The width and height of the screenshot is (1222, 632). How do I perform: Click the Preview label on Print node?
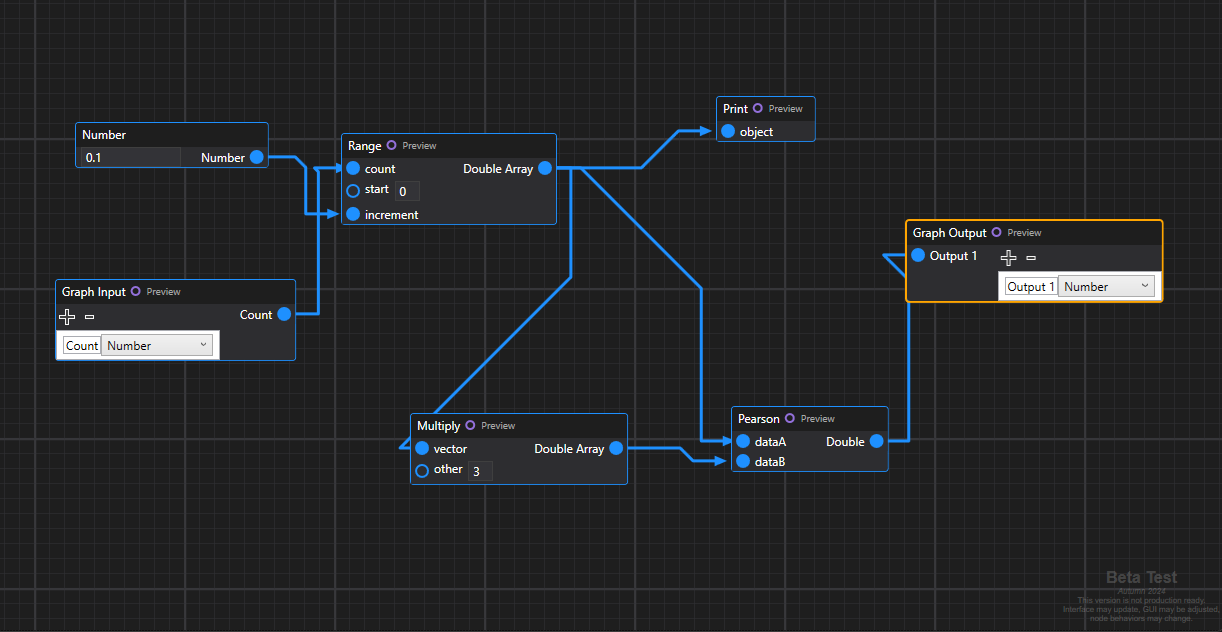tap(785, 108)
